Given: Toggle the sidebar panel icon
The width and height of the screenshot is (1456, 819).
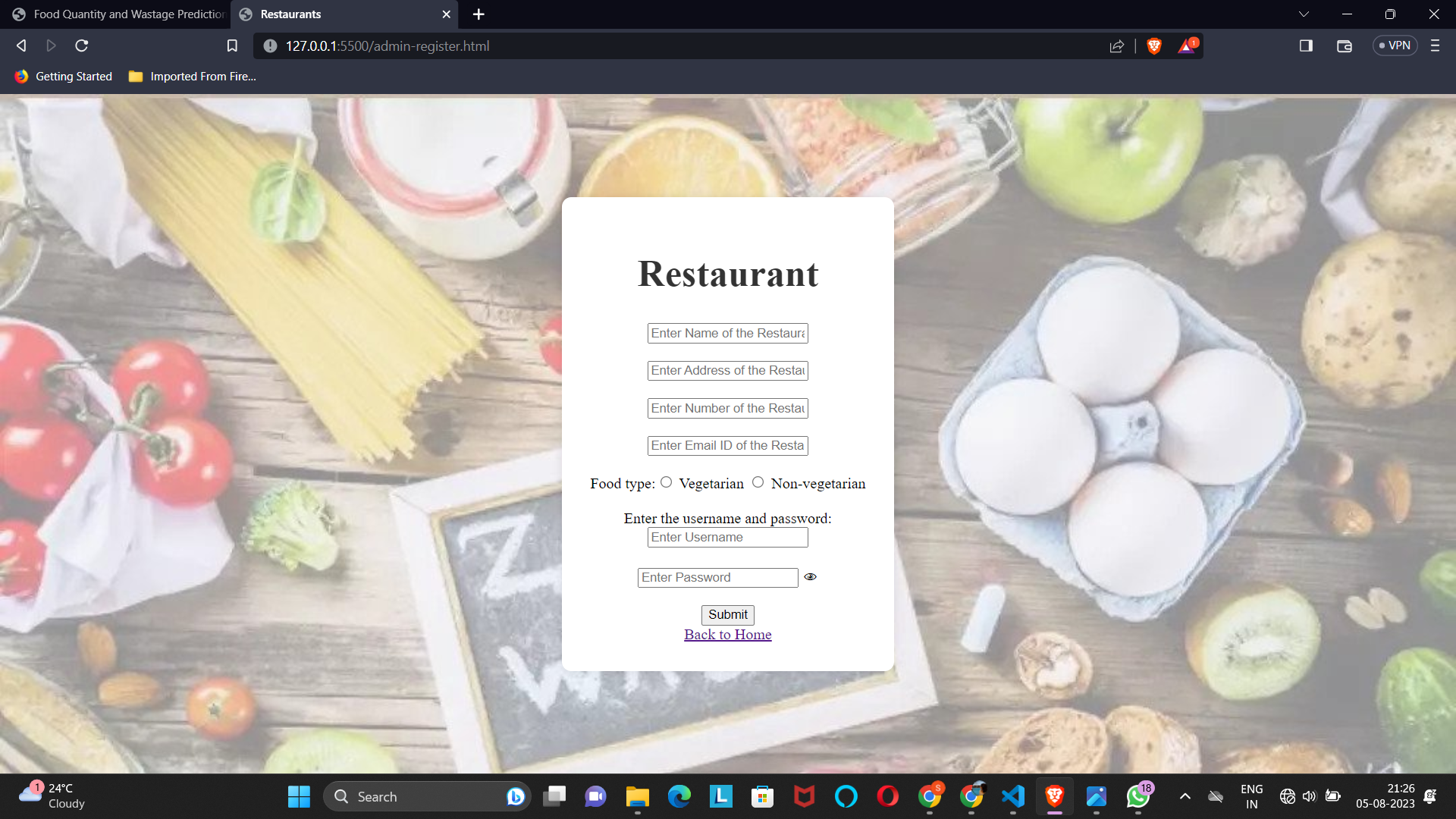Looking at the screenshot, I should point(1306,46).
